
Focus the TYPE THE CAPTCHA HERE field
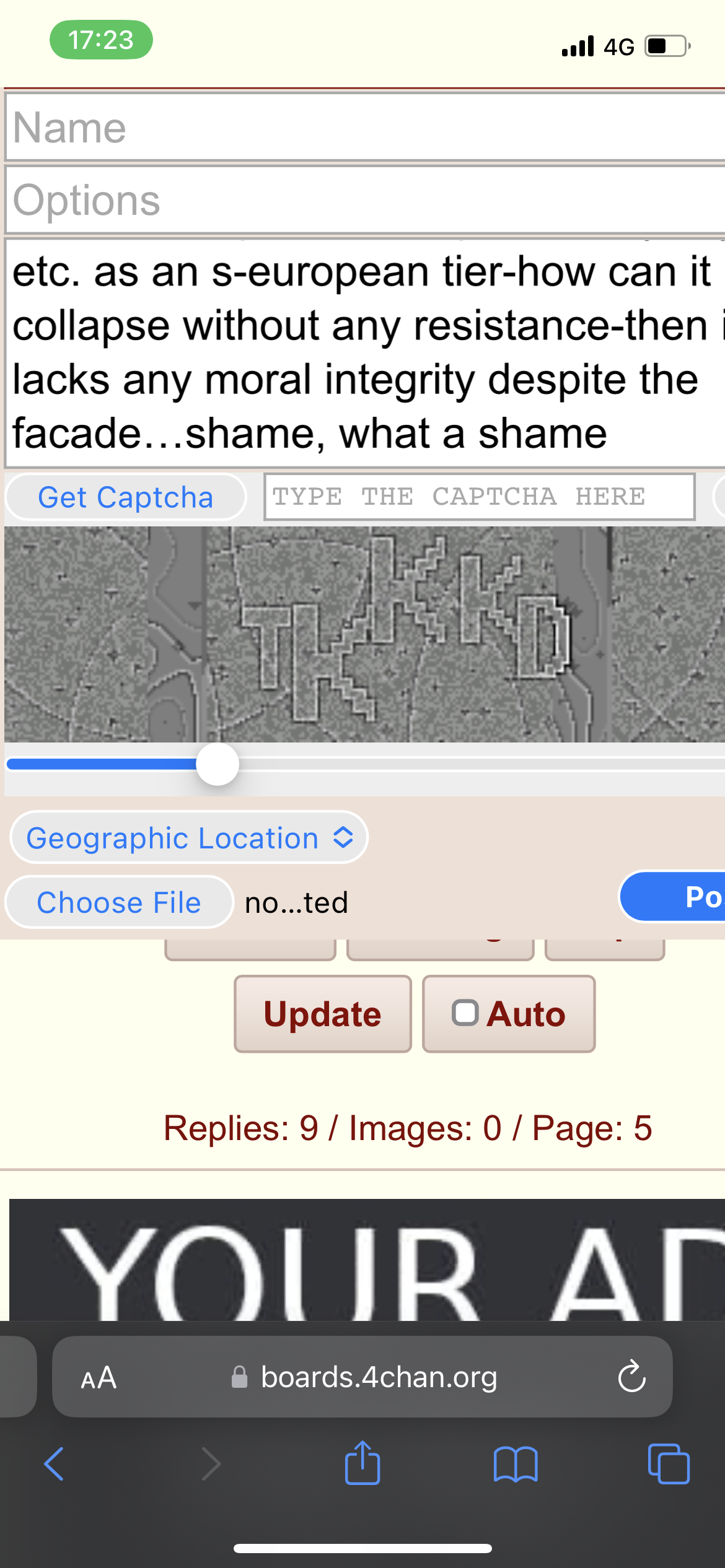pyautogui.click(x=480, y=497)
